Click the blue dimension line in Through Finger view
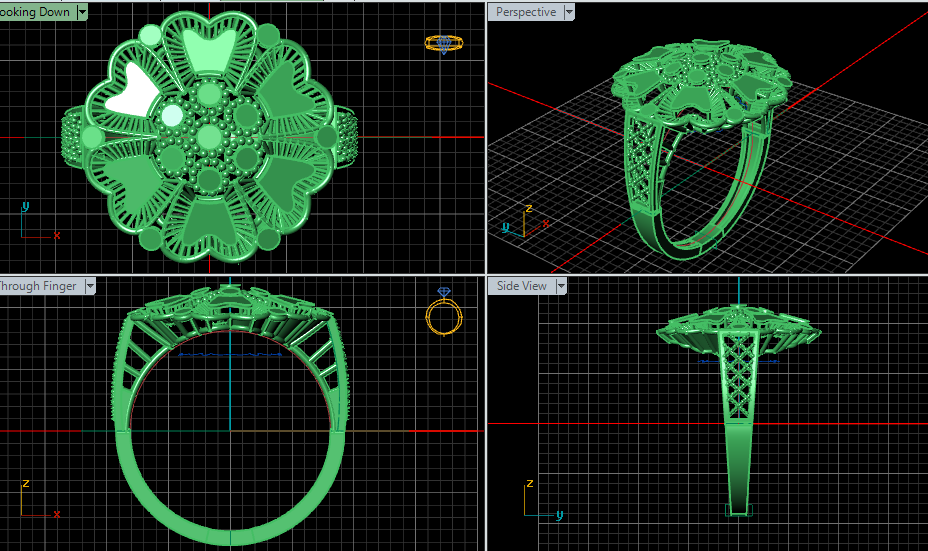 point(230,353)
